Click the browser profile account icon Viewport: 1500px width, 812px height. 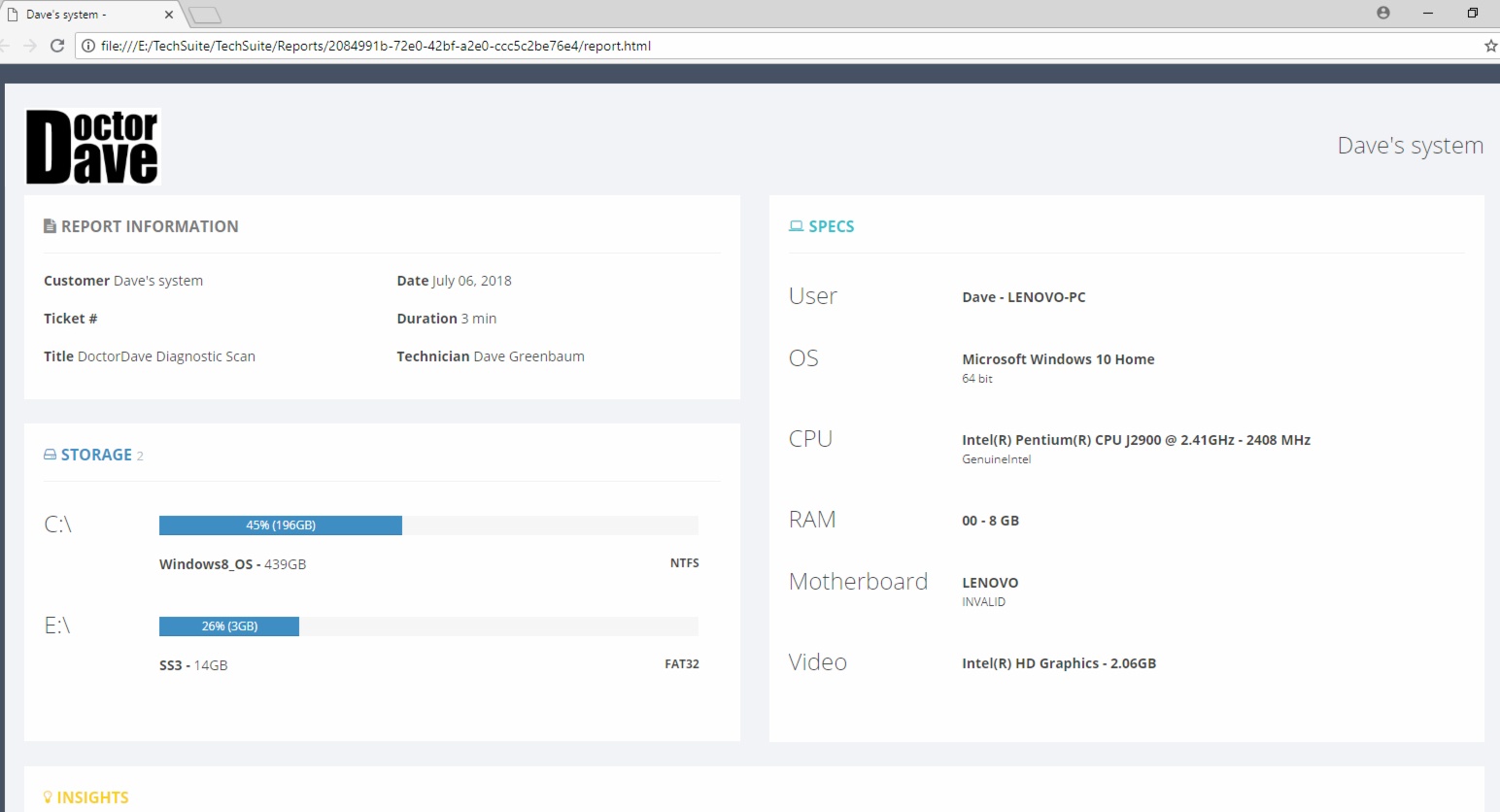(1382, 13)
